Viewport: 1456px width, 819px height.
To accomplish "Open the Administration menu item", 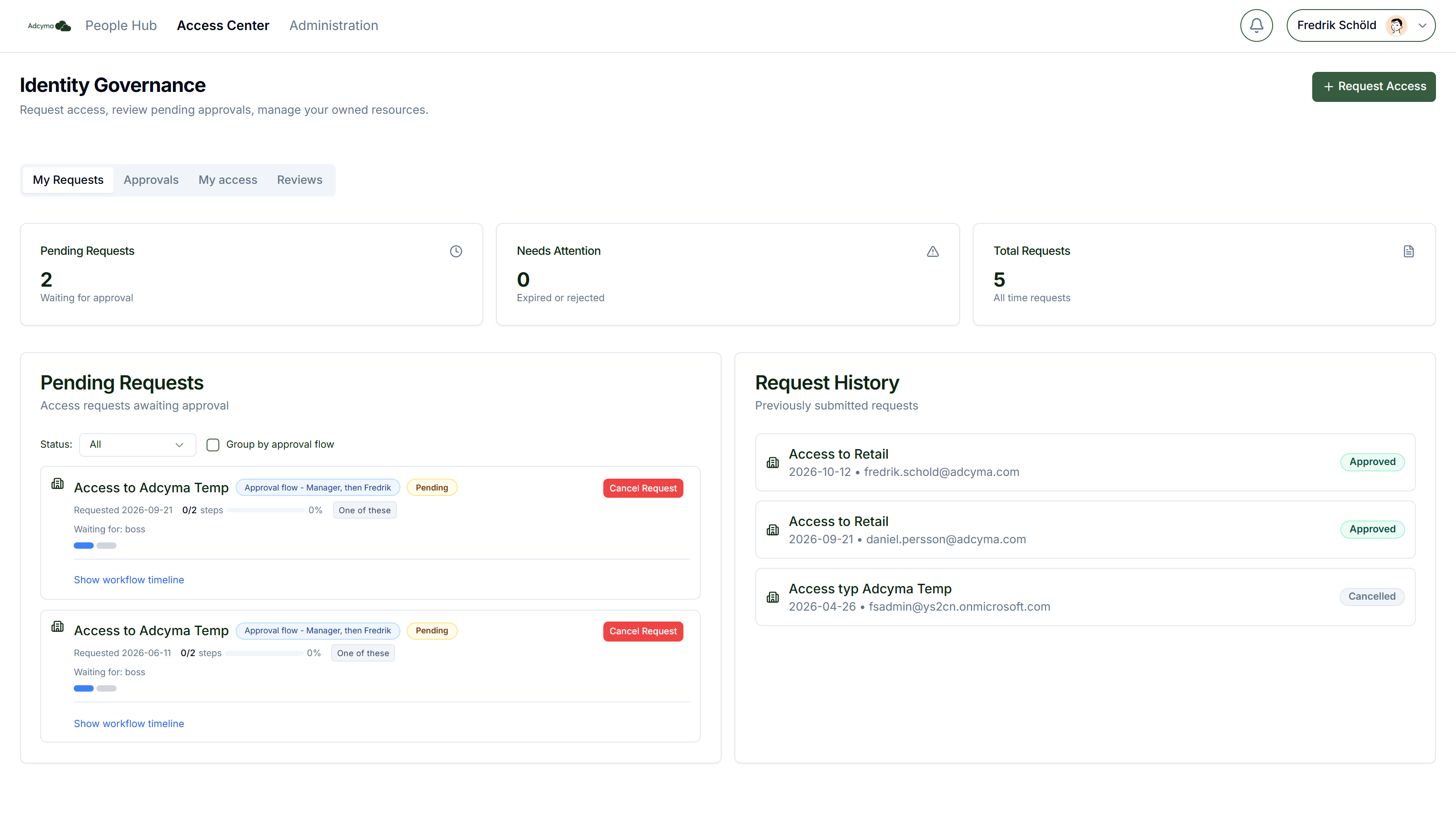I will (334, 25).
